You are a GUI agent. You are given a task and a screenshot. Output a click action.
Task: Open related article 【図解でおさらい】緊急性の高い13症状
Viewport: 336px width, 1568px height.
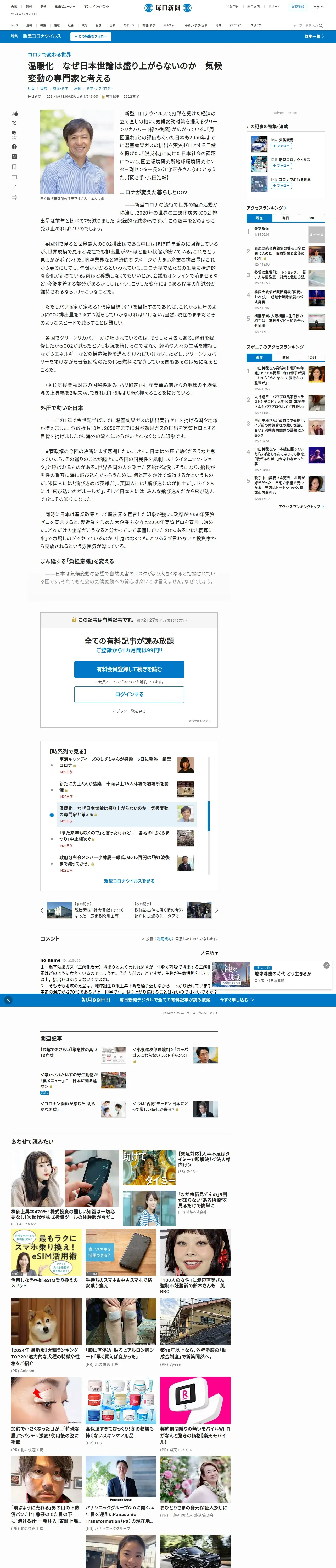pyautogui.click(x=69, y=1052)
